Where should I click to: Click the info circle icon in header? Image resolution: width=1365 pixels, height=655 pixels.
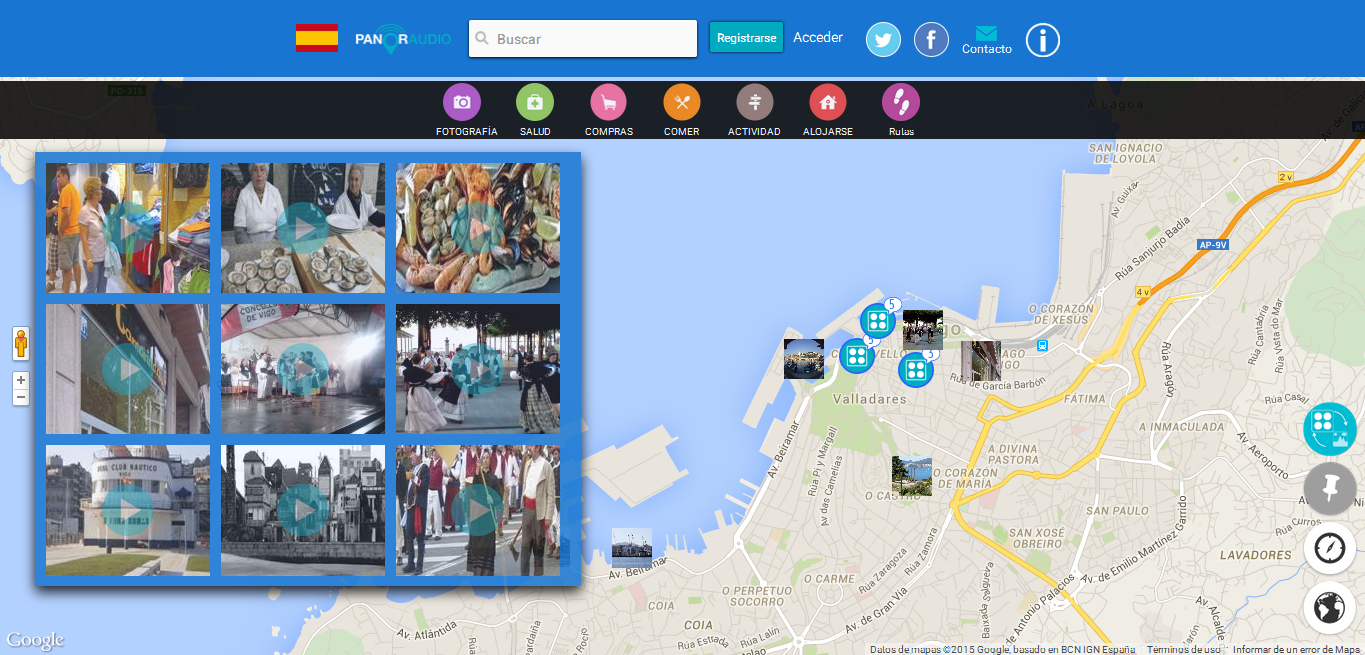[x=1042, y=40]
